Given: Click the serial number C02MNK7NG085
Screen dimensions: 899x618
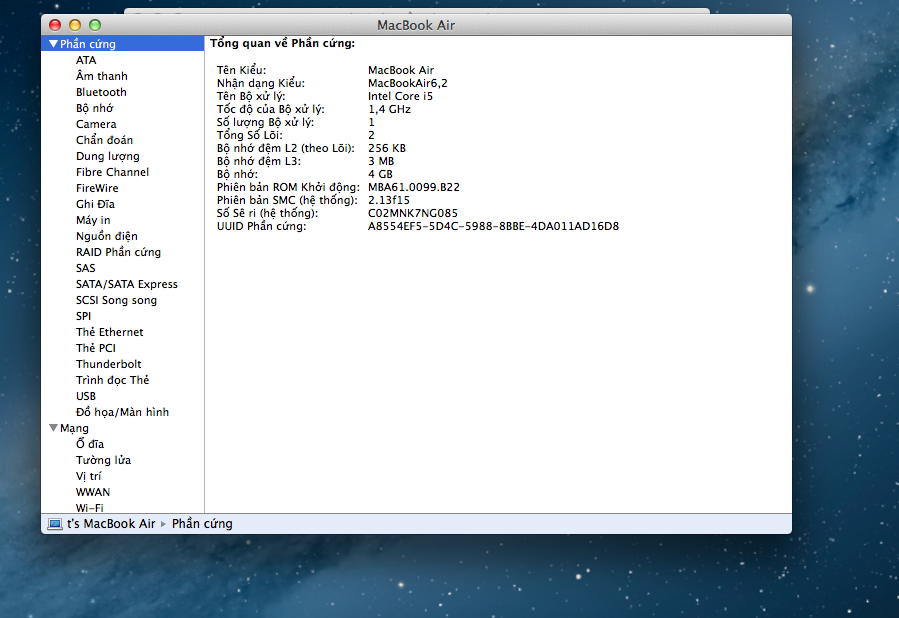Looking at the screenshot, I should pyautogui.click(x=413, y=213).
